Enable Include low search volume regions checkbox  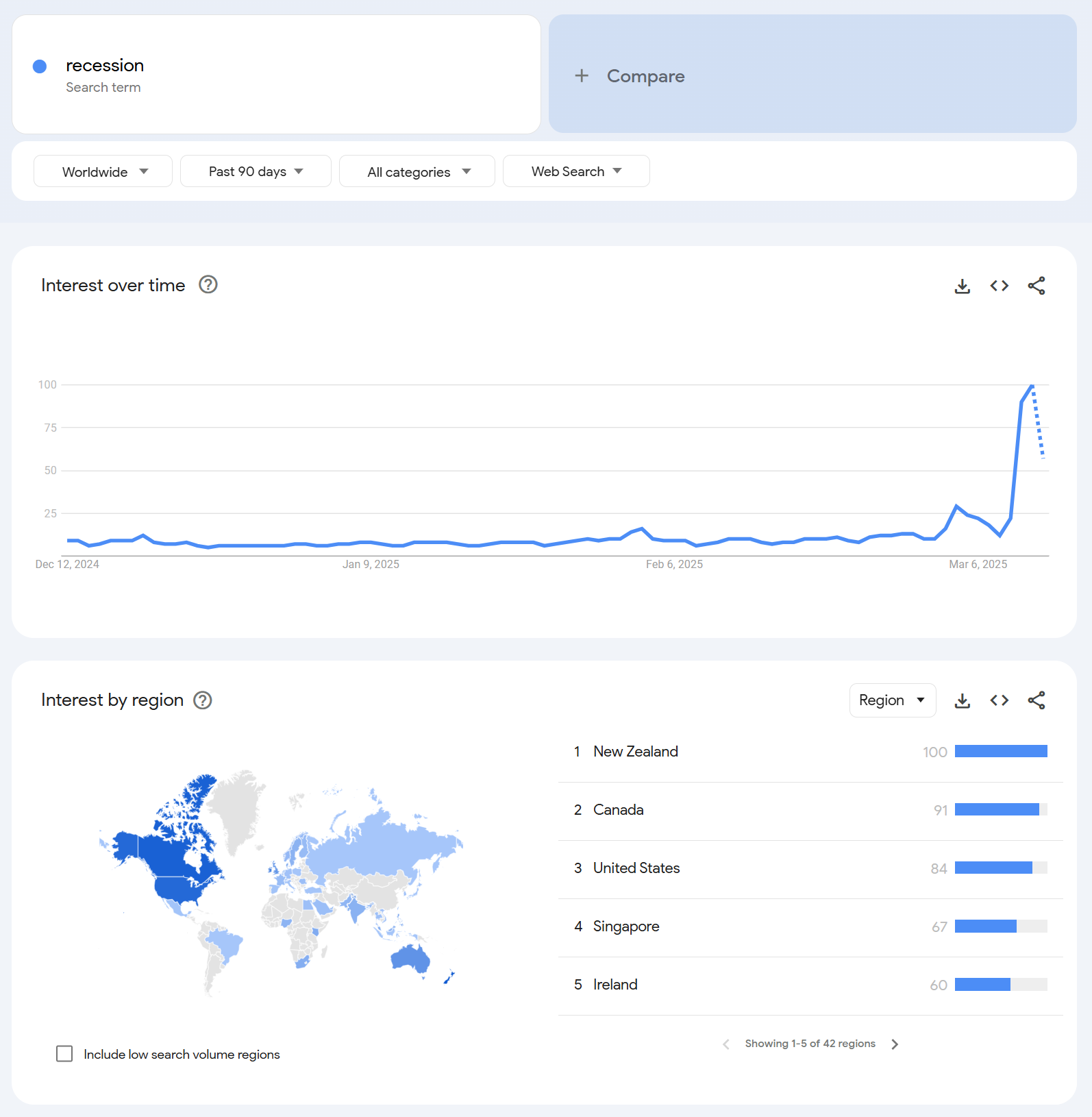click(64, 1053)
